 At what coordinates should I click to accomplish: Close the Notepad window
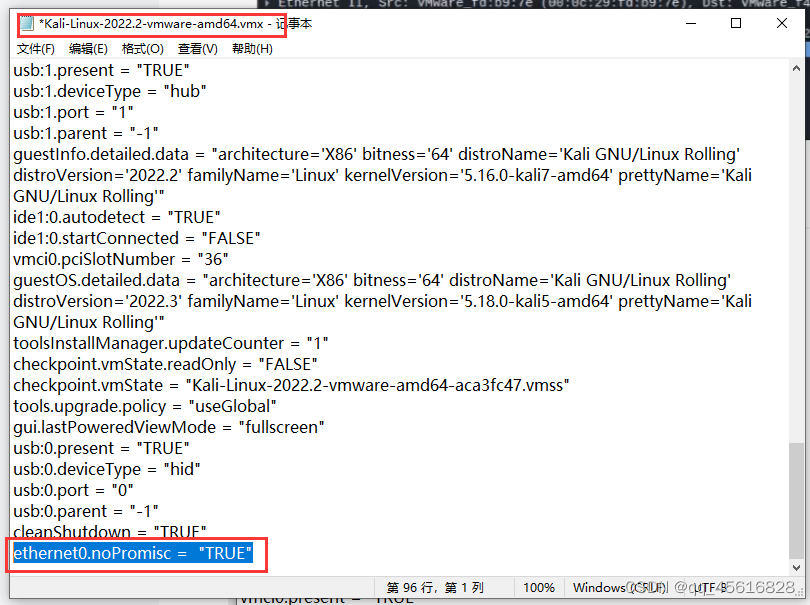tap(782, 23)
